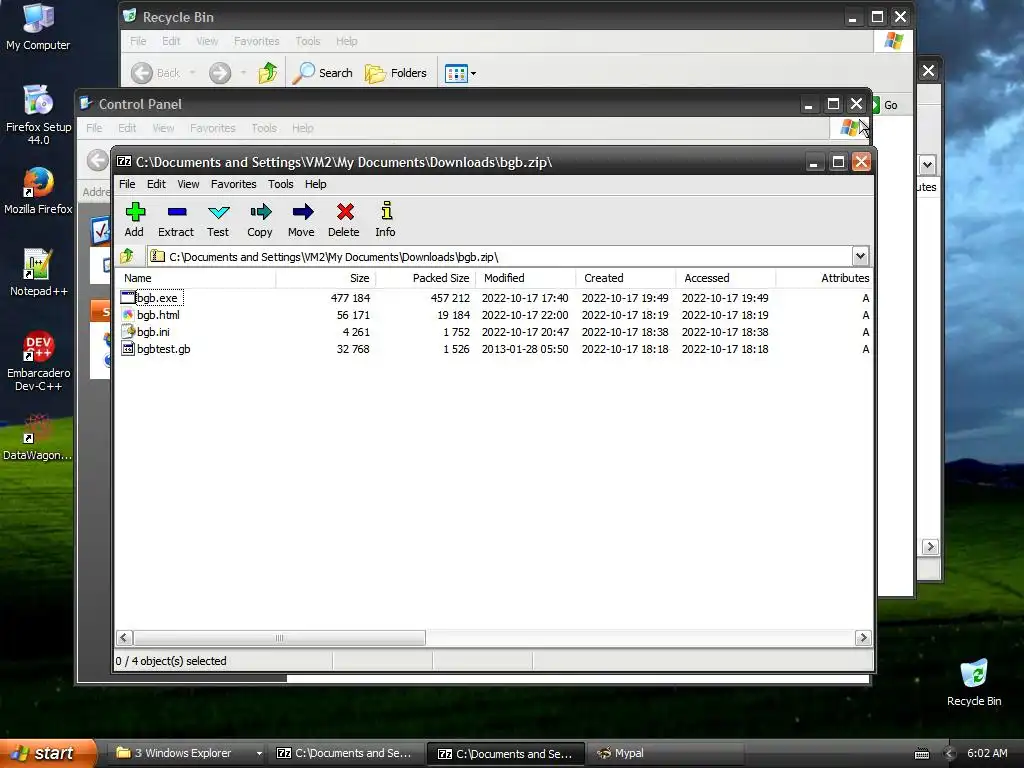
Task: Open the 7-Zip Tools menu
Action: point(280,184)
